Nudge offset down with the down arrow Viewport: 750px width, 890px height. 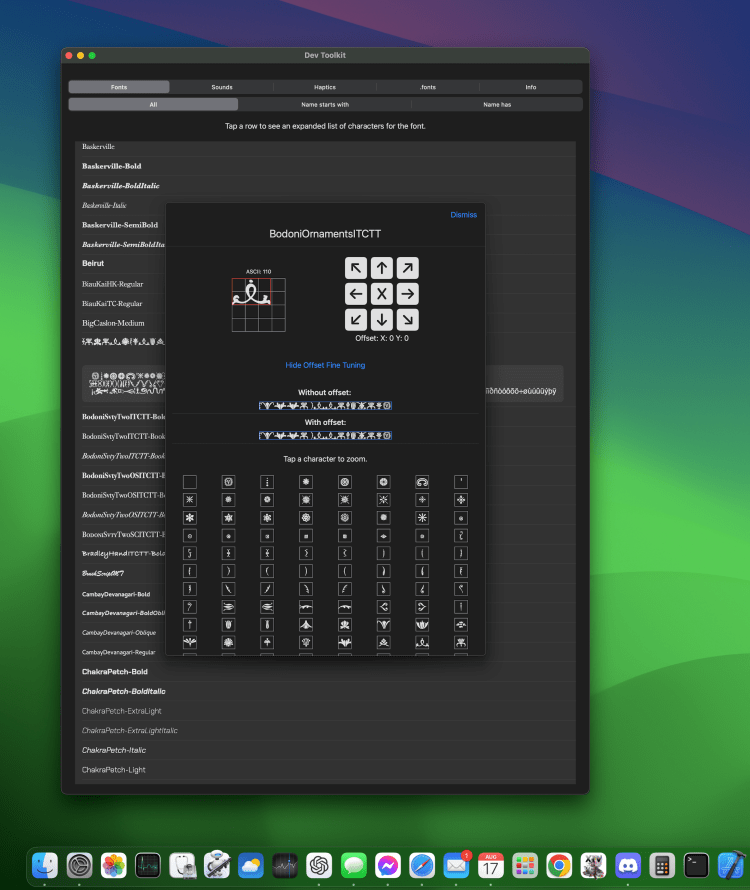coord(382,319)
